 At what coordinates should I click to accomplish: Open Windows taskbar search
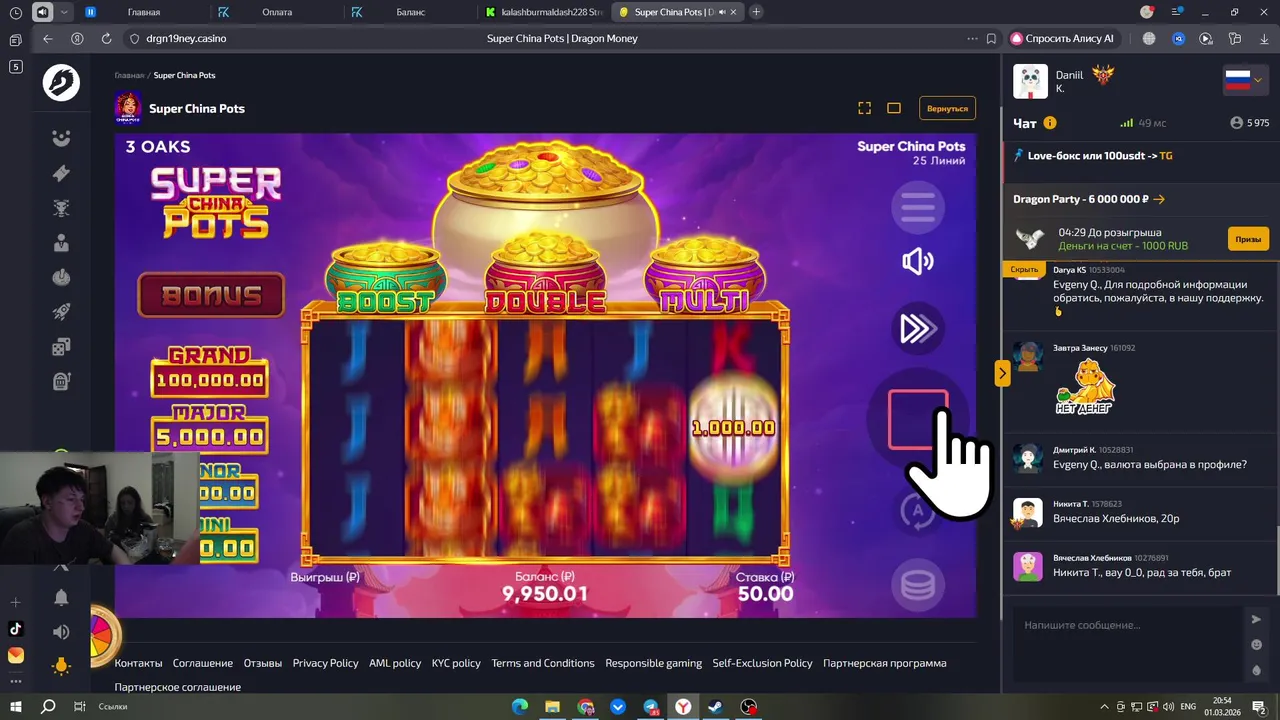tap(48, 706)
